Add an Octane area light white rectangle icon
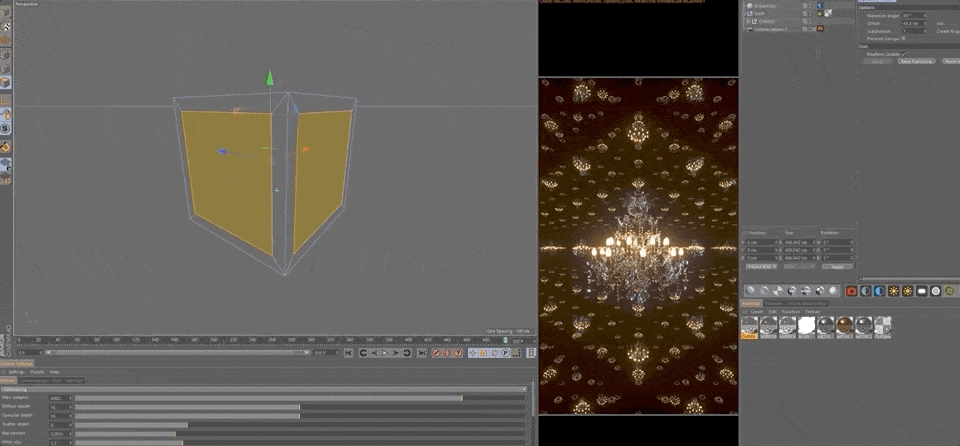This screenshot has width=960, height=446. (x=922, y=290)
